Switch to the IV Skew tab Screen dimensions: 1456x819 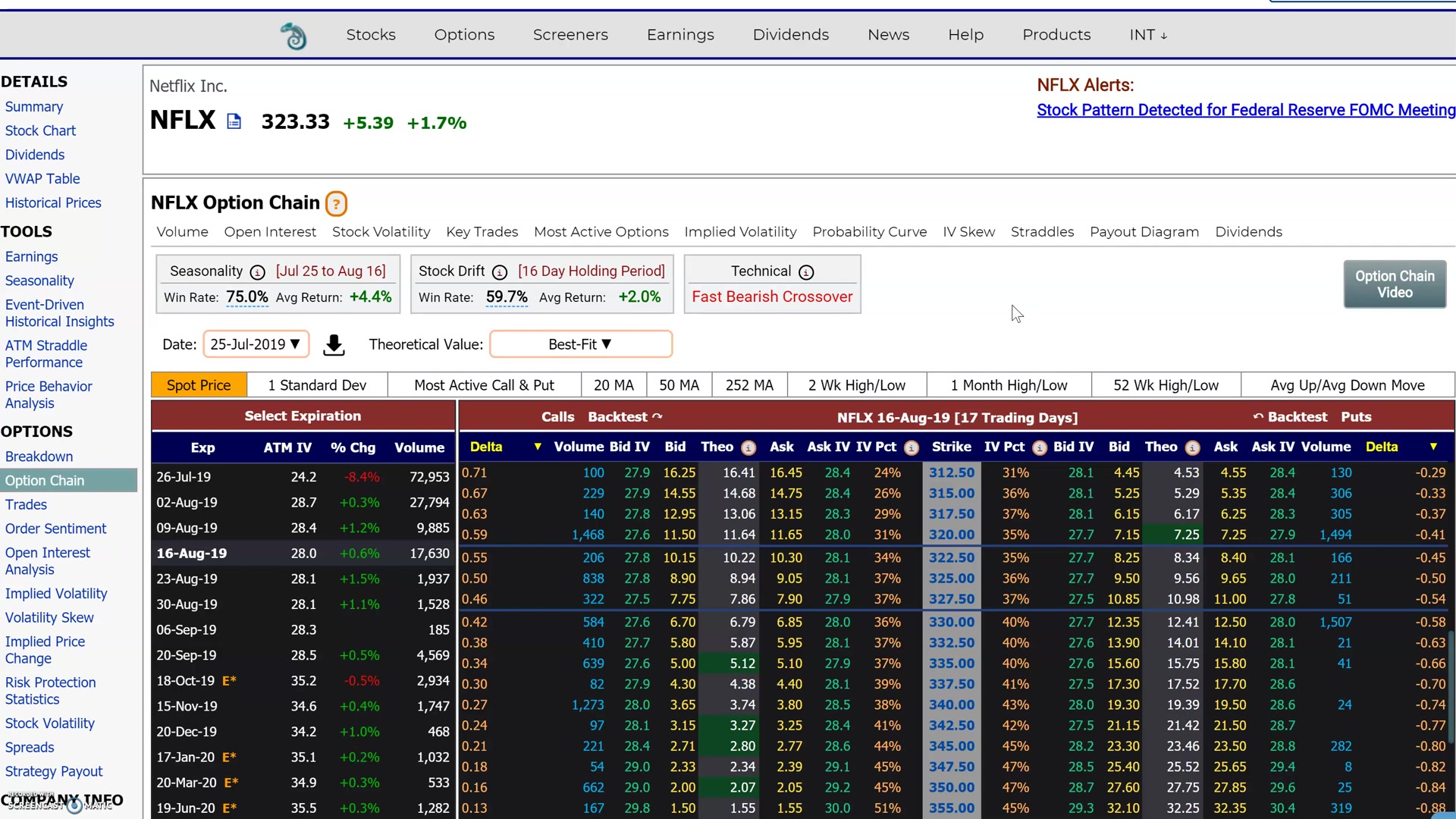pos(968,232)
